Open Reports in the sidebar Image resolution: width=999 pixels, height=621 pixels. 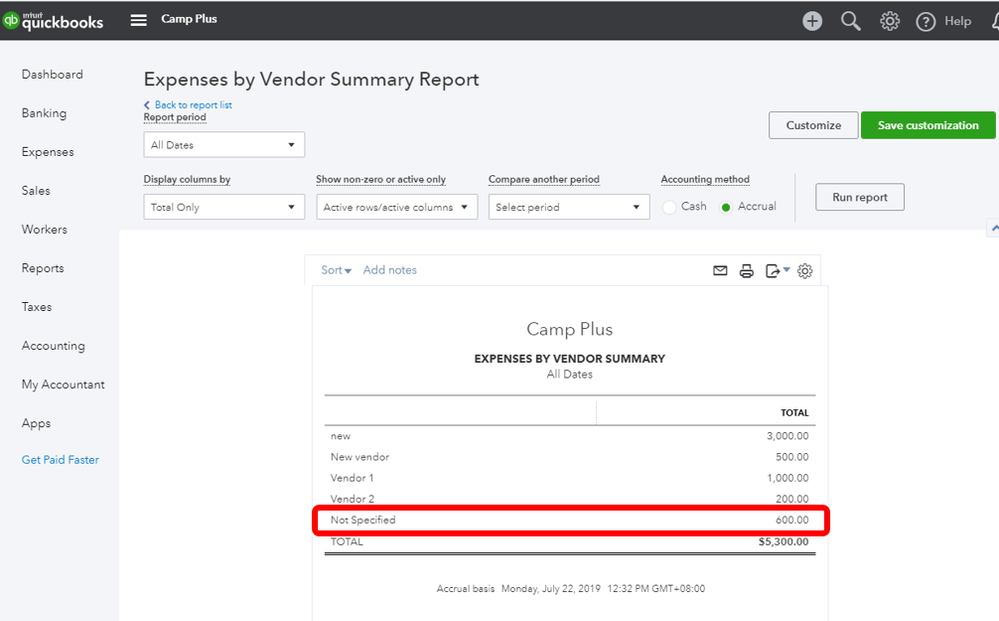[43, 268]
